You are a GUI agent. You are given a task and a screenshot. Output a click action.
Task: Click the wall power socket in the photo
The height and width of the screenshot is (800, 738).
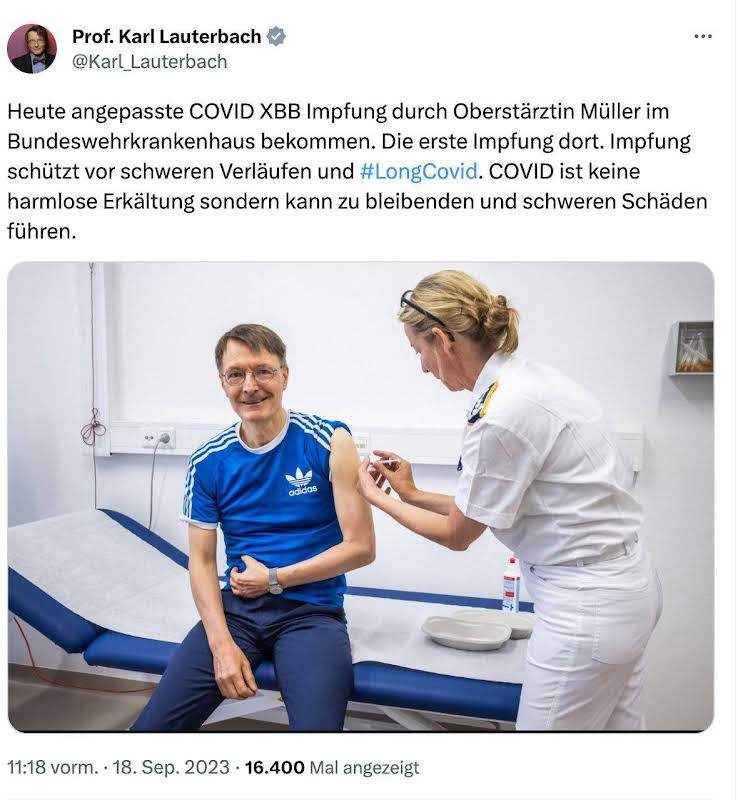[x=158, y=439]
